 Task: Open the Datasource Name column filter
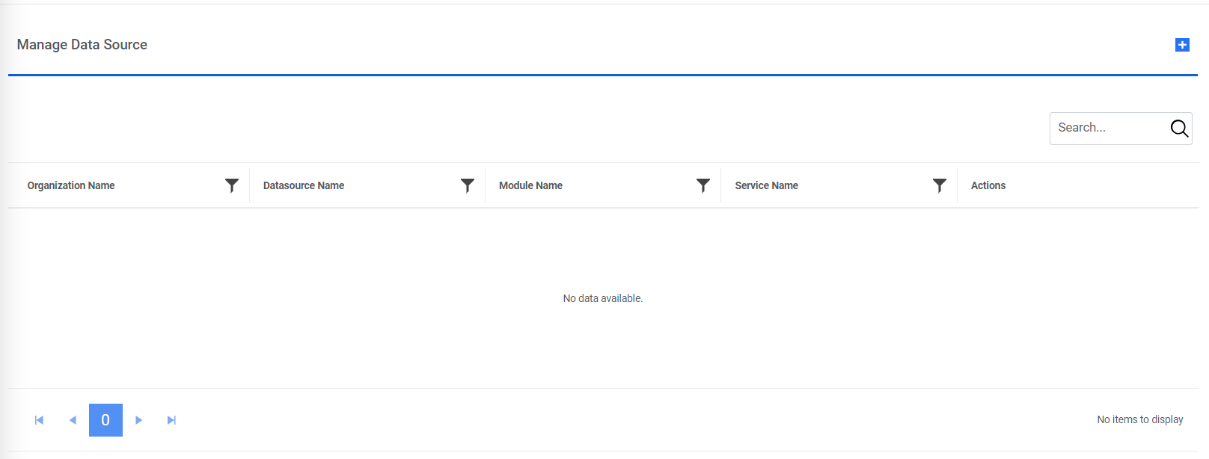pyautogui.click(x=467, y=185)
